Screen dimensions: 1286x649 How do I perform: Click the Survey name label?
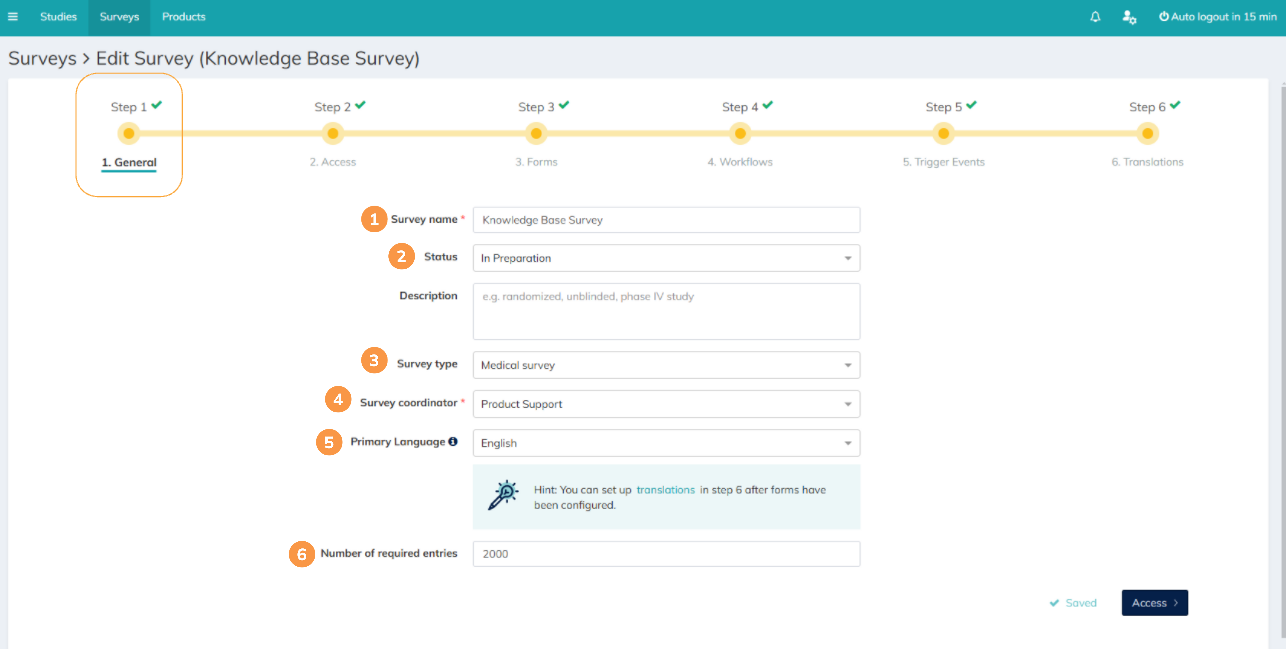[424, 219]
